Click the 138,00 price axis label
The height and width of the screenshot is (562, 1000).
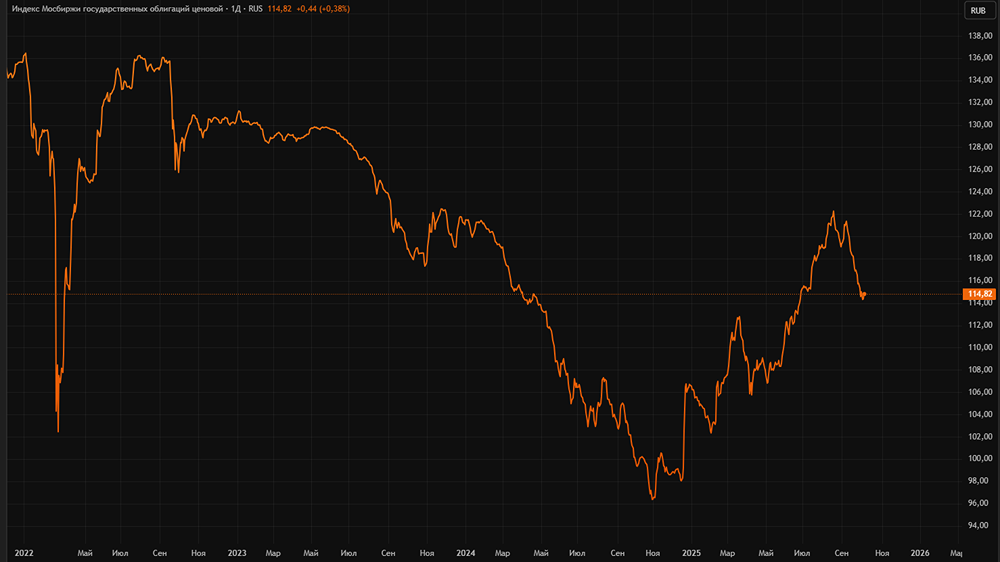tap(980, 36)
